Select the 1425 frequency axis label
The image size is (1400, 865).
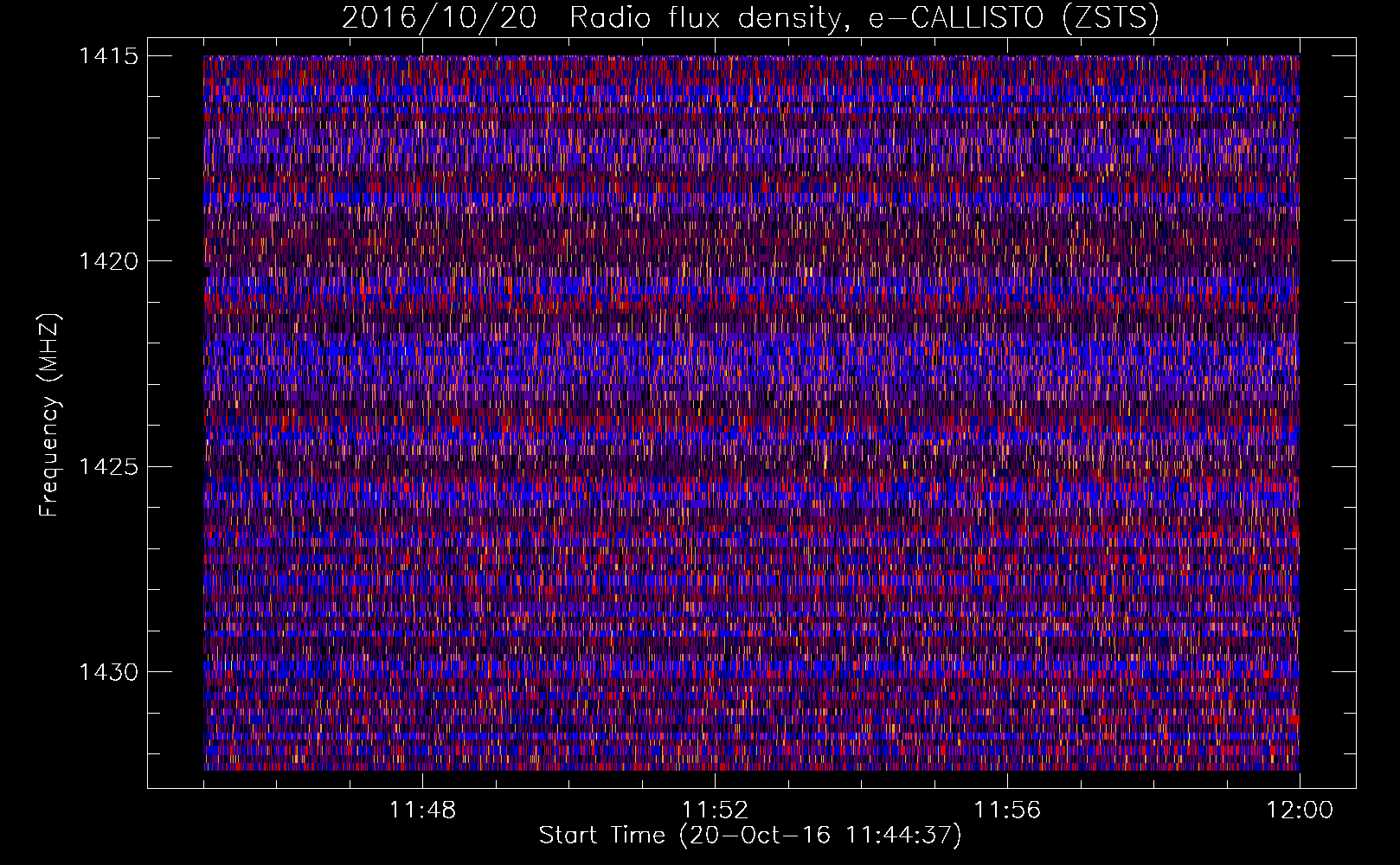(x=108, y=467)
